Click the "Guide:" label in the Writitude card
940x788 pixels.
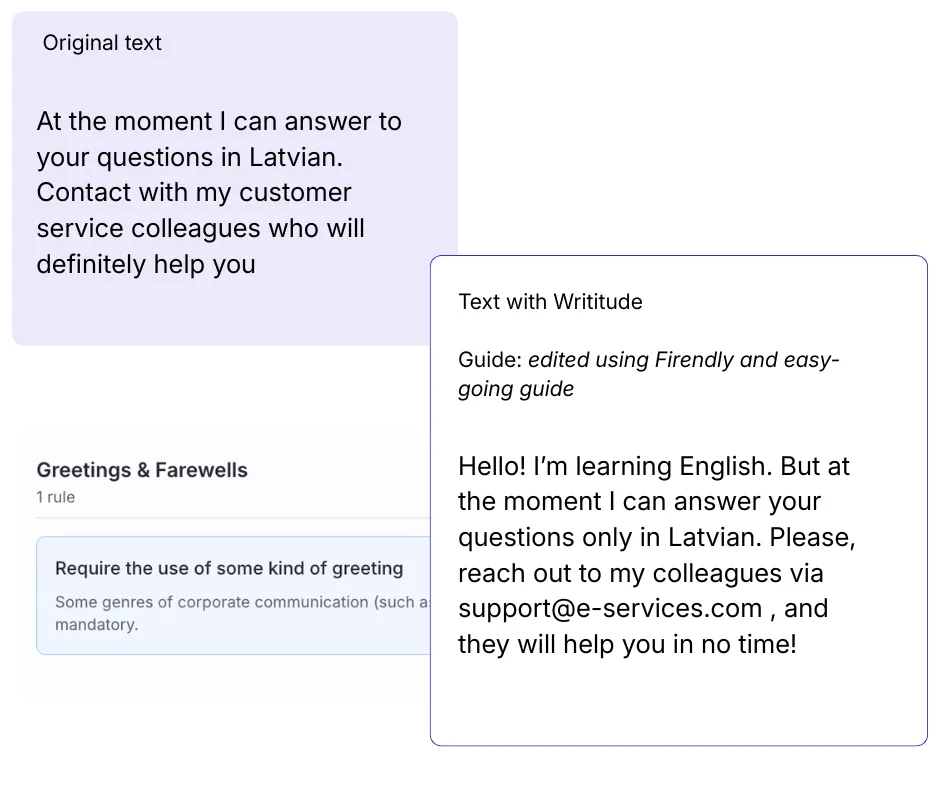[x=490, y=360]
